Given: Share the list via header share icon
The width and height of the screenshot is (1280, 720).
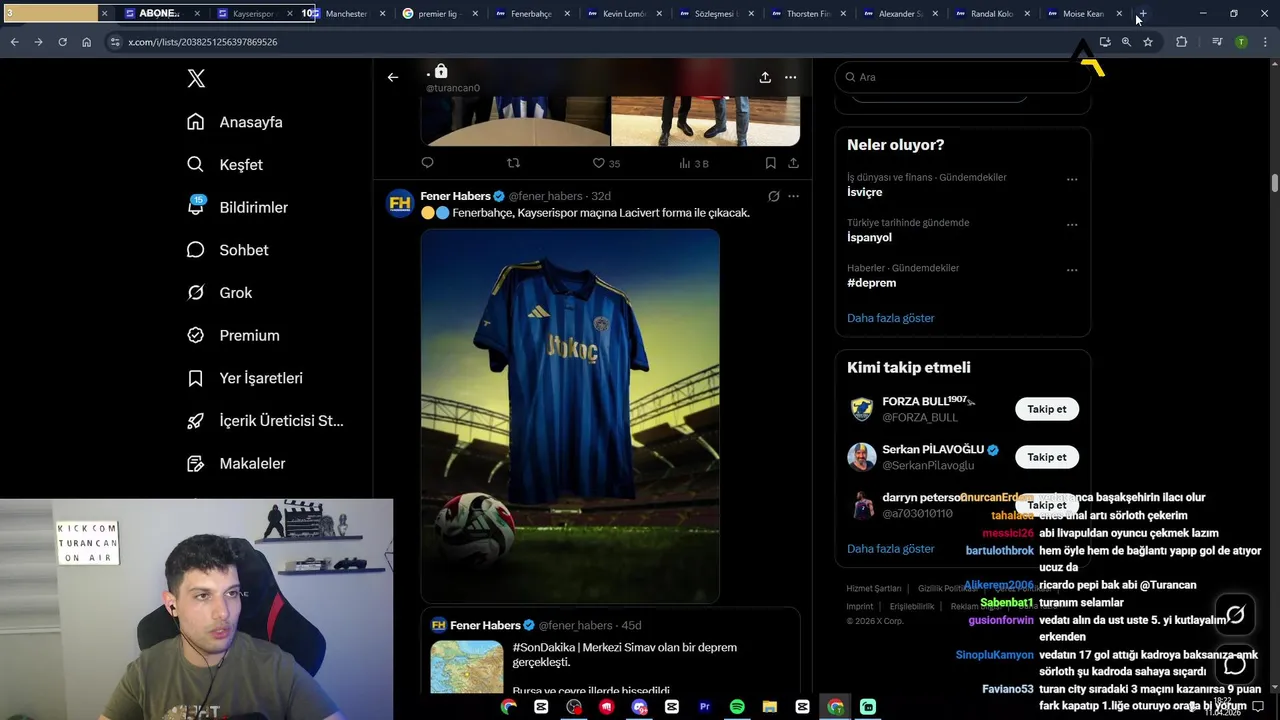Looking at the screenshot, I should pos(765,77).
